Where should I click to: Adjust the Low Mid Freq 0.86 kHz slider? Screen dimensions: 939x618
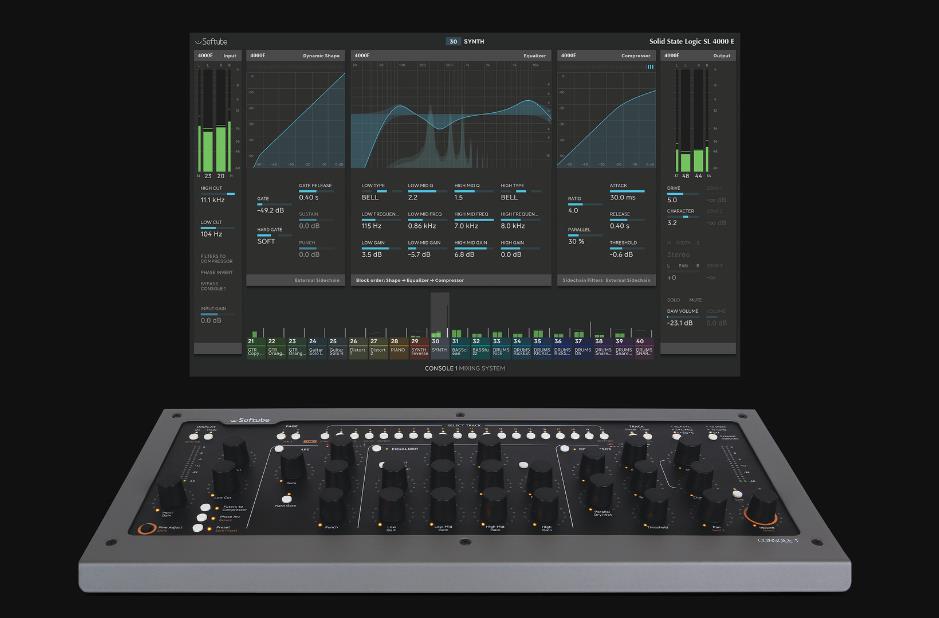[427, 220]
